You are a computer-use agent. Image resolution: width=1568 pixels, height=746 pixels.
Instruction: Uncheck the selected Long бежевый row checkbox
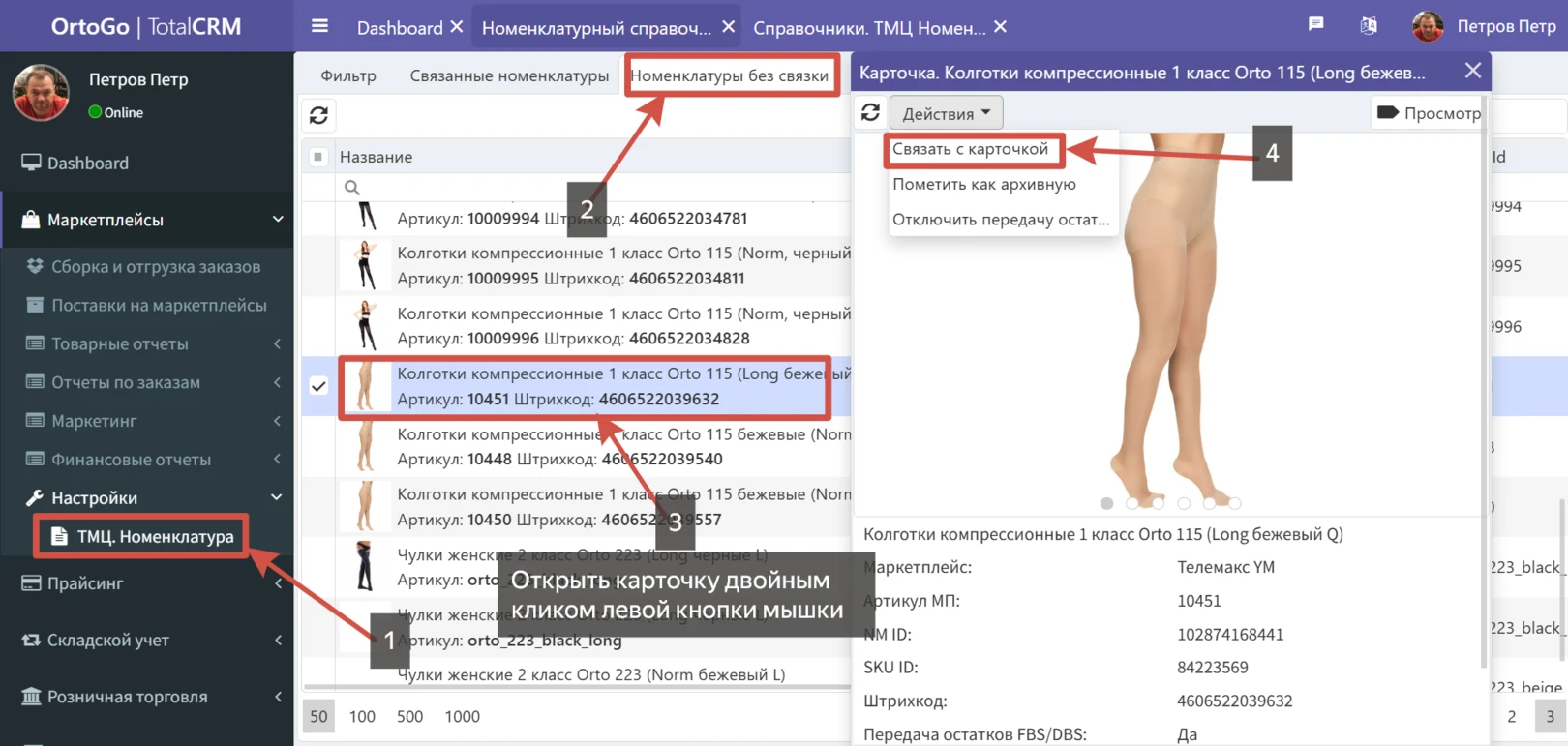coord(318,386)
